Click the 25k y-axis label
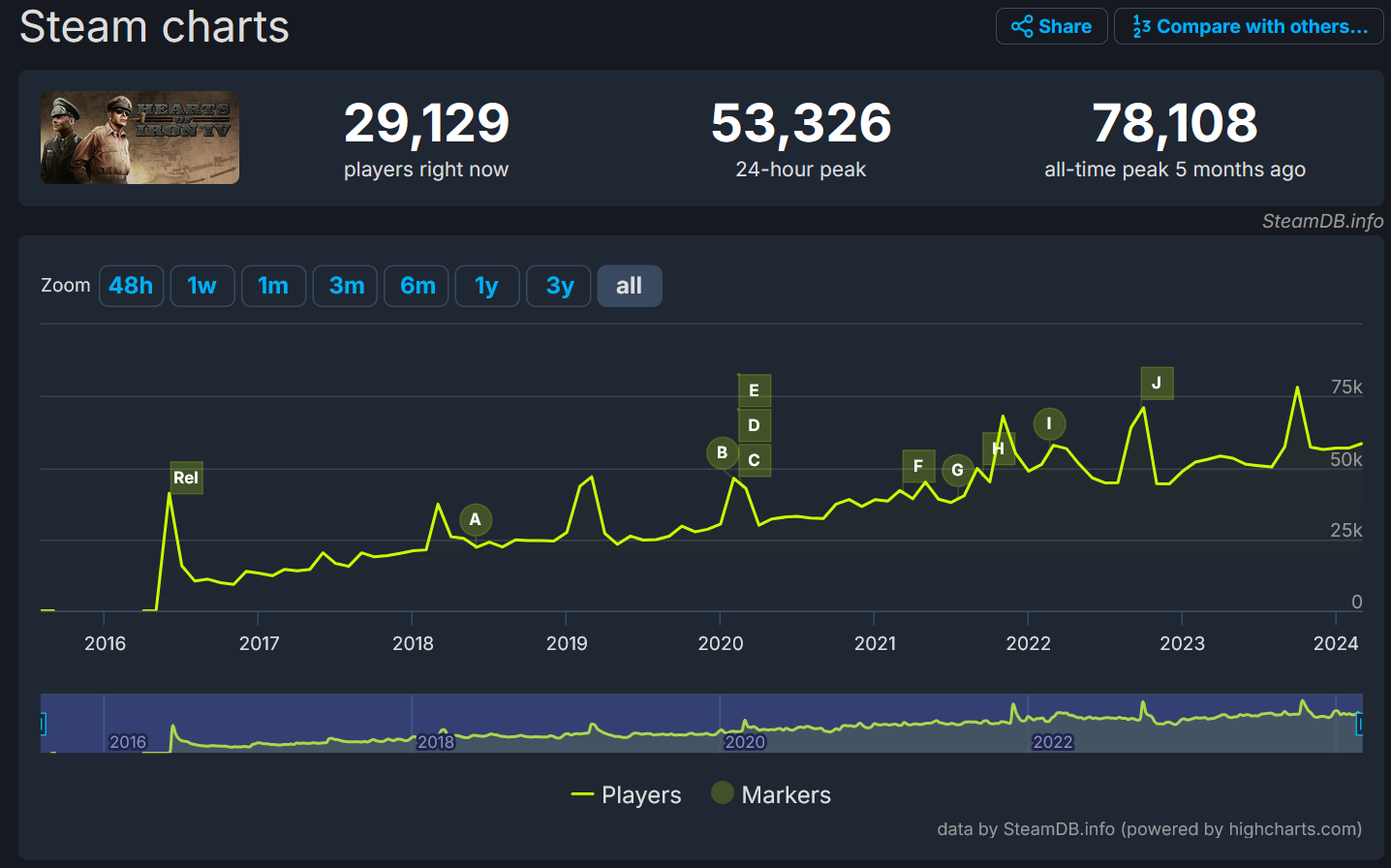 point(1346,530)
